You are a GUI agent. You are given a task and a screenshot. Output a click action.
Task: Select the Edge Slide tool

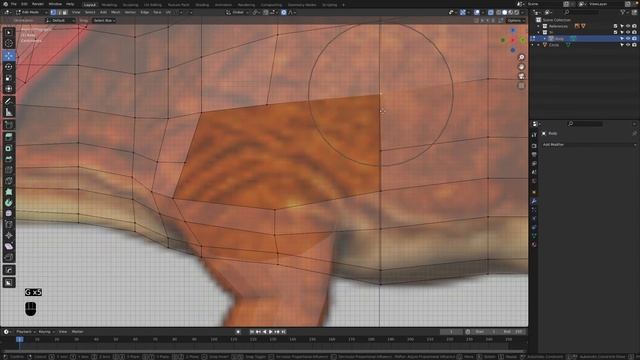[x=9, y=224]
